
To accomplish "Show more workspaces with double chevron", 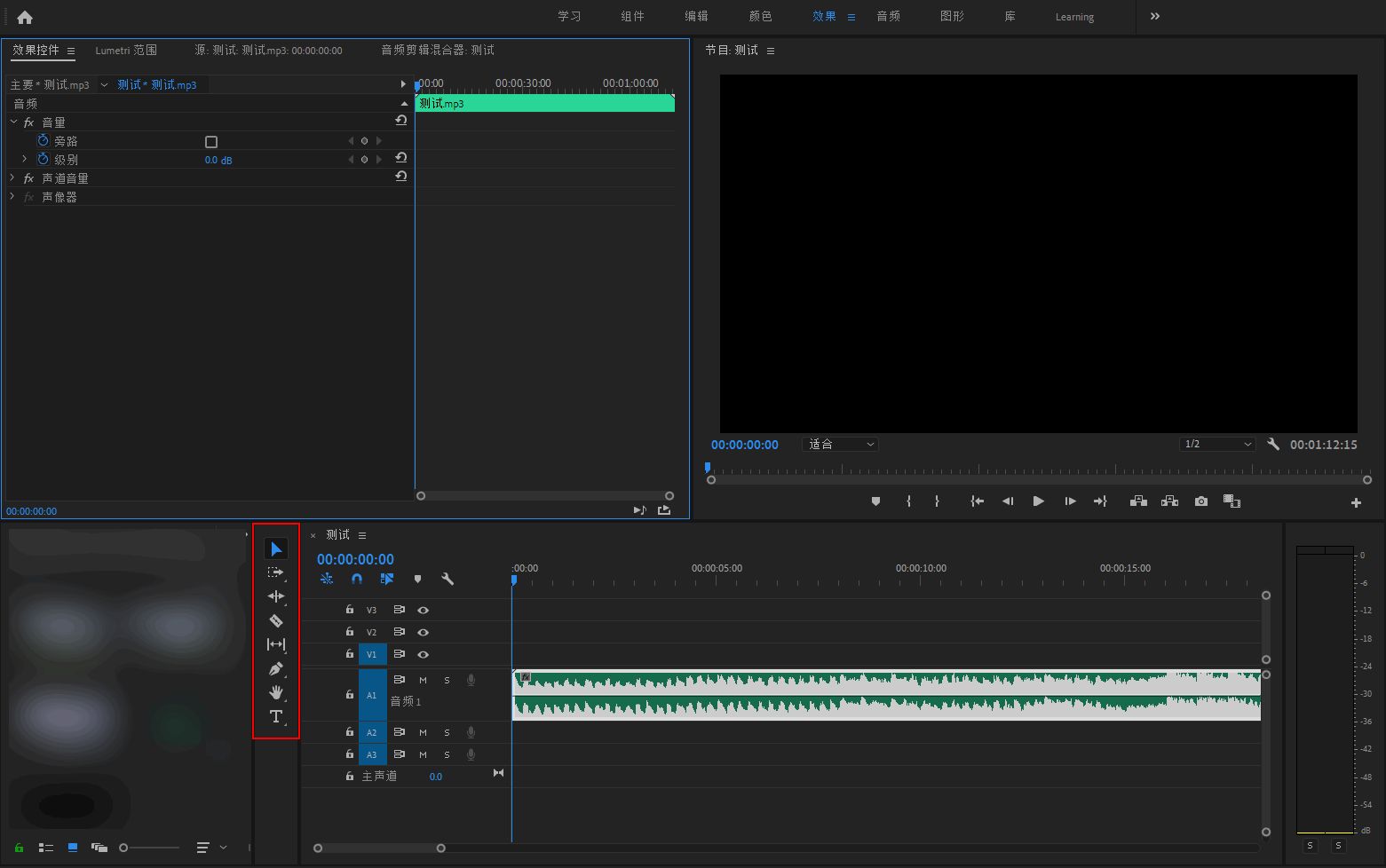I will click(x=1155, y=16).
